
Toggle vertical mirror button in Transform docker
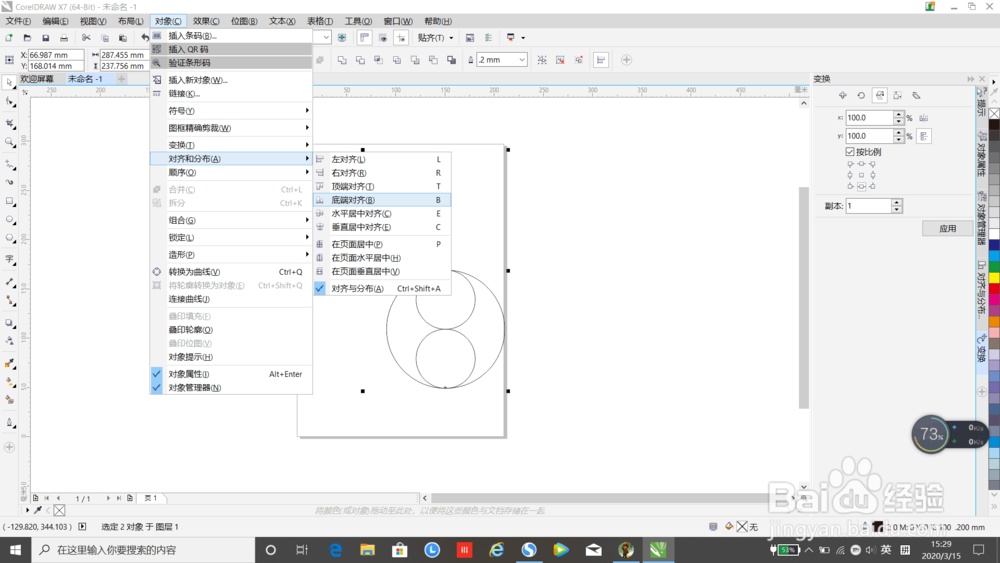point(923,136)
